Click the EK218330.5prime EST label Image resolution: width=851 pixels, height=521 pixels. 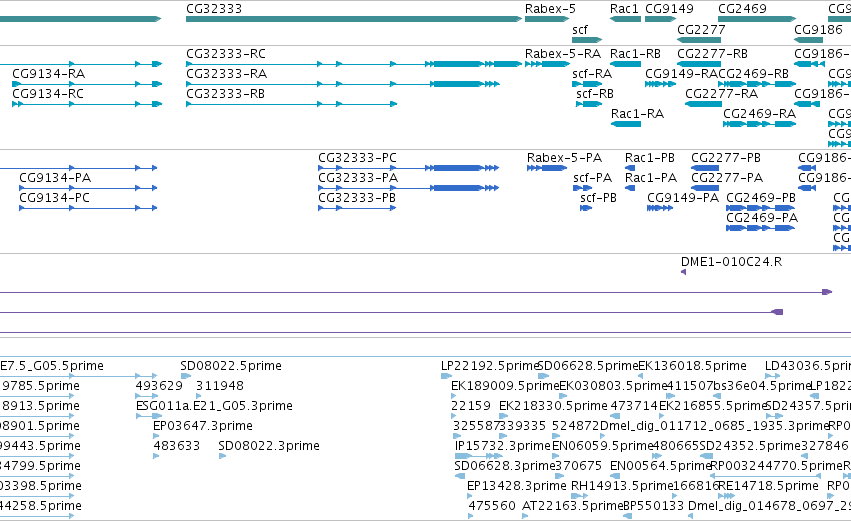553,406
